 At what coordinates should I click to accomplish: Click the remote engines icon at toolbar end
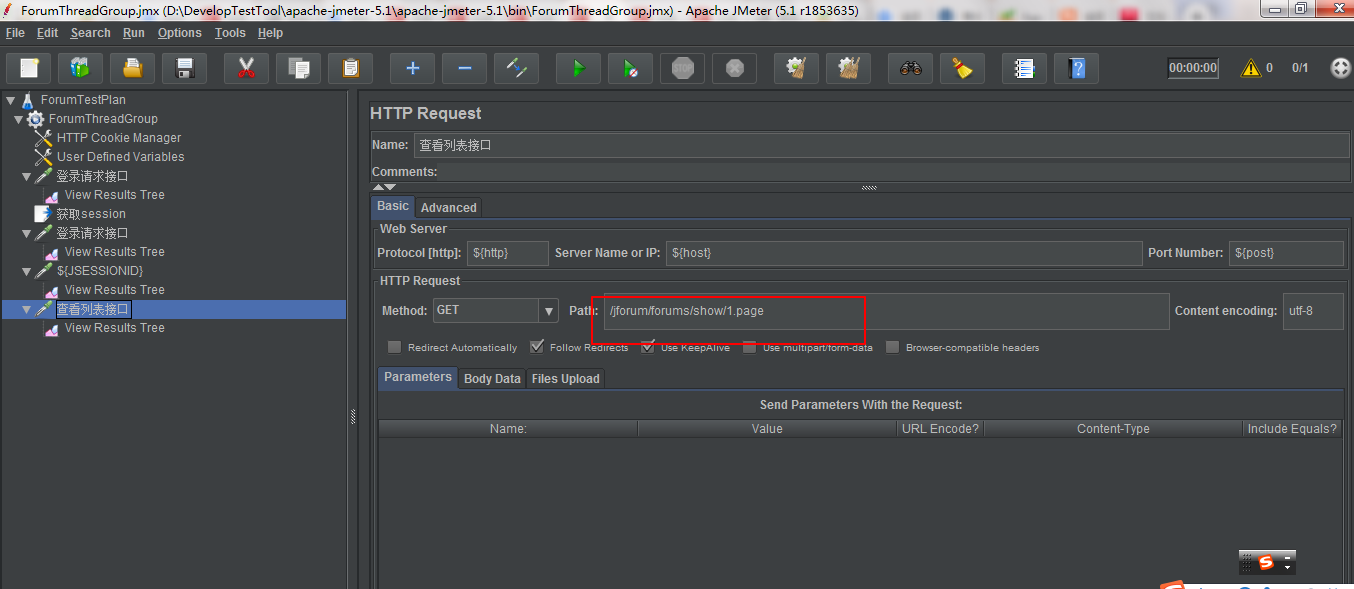coord(1341,68)
